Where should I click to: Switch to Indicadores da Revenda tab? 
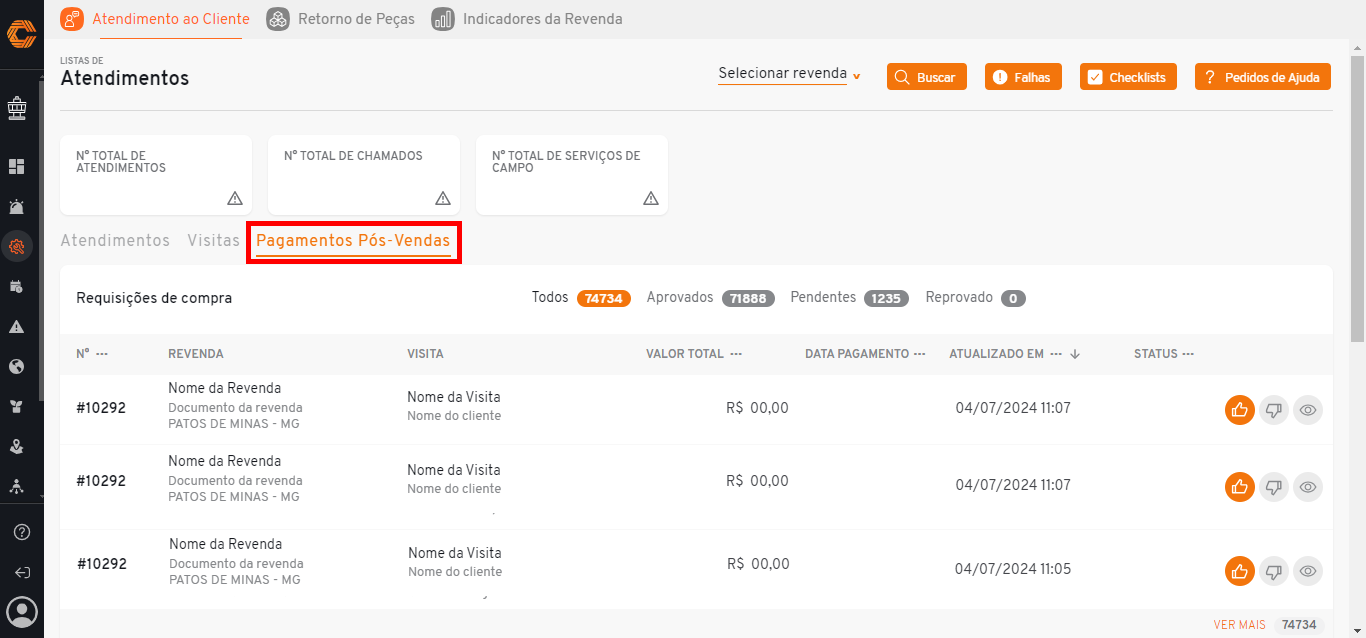(527, 19)
